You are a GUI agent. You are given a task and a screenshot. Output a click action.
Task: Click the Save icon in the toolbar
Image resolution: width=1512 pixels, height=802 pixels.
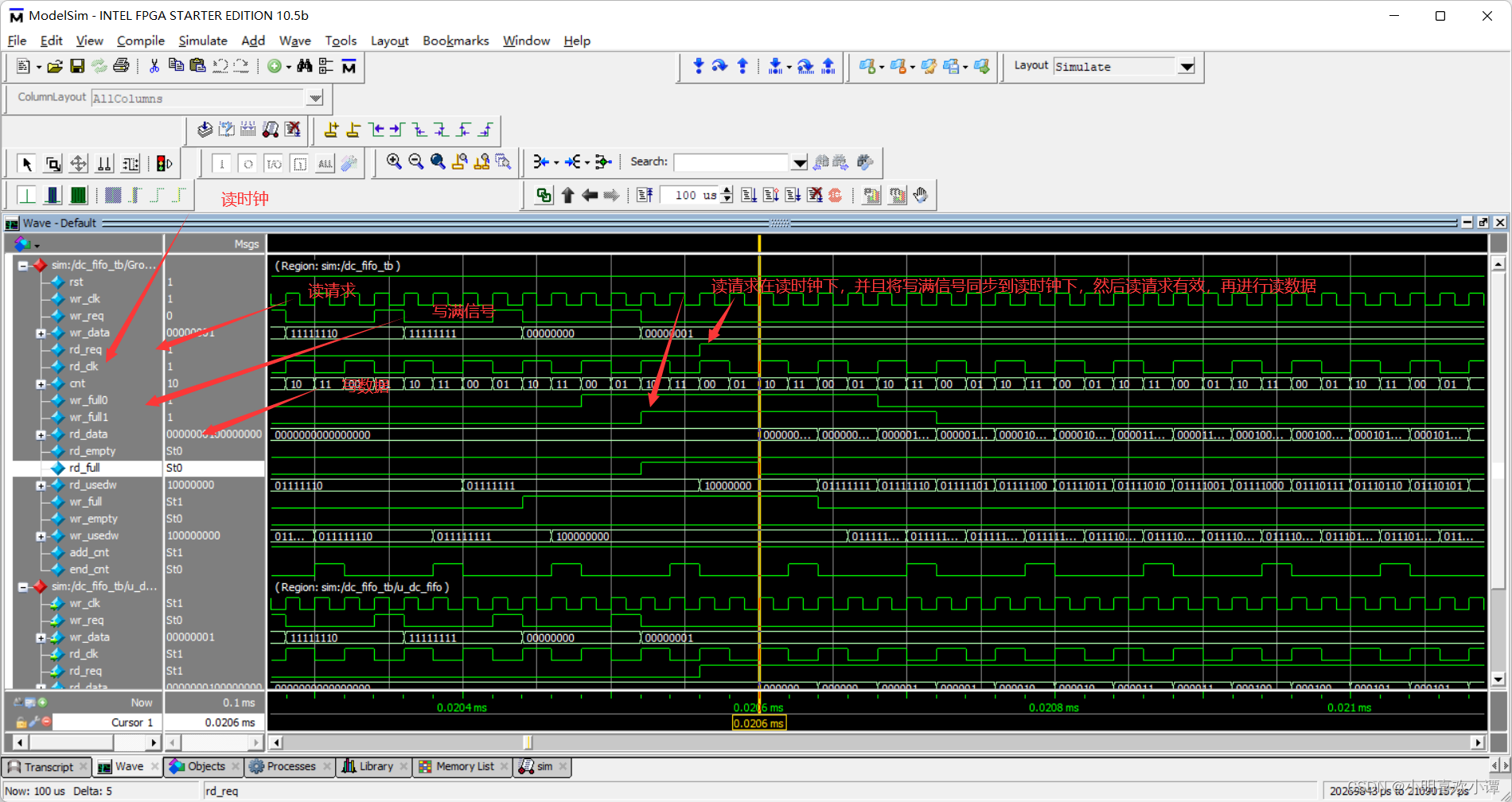pos(76,67)
